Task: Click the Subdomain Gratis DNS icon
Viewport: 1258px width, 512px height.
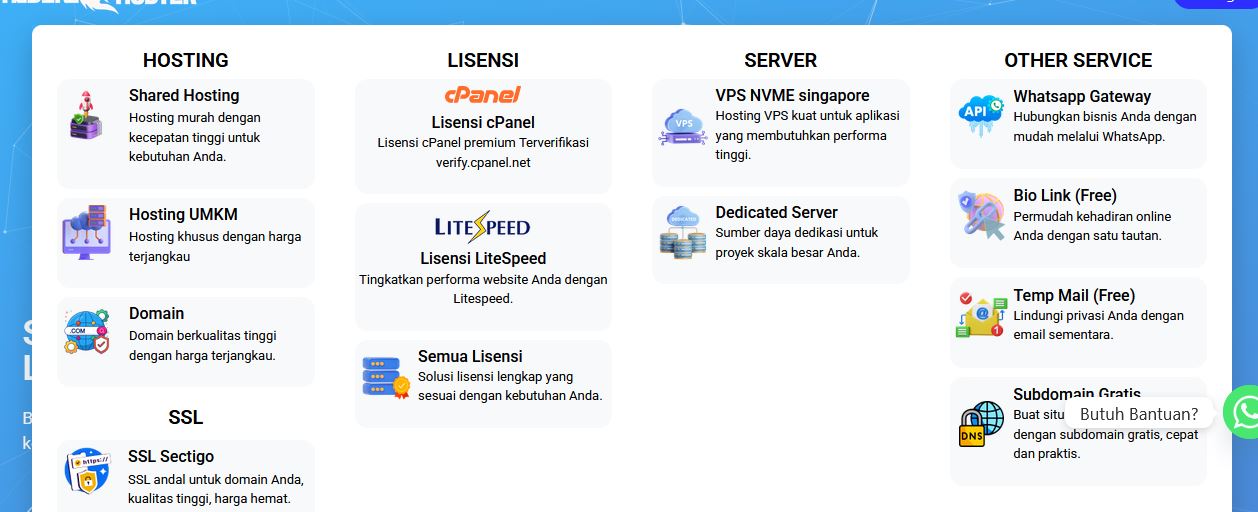Action: pyautogui.click(x=982, y=424)
